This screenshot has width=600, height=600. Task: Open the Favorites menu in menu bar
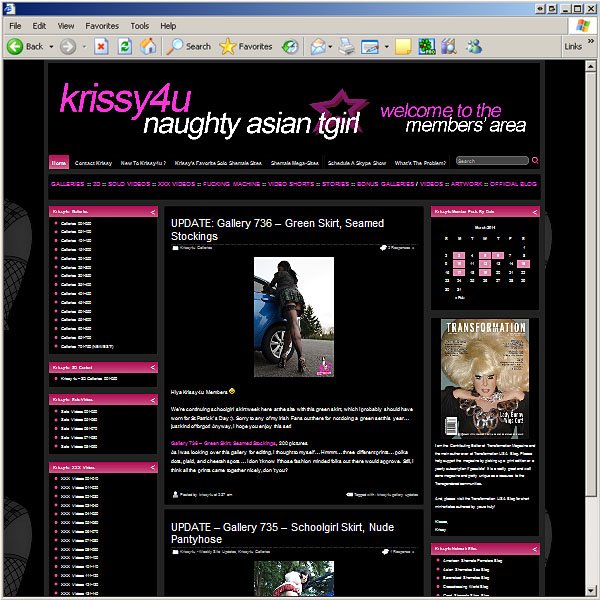(x=102, y=25)
